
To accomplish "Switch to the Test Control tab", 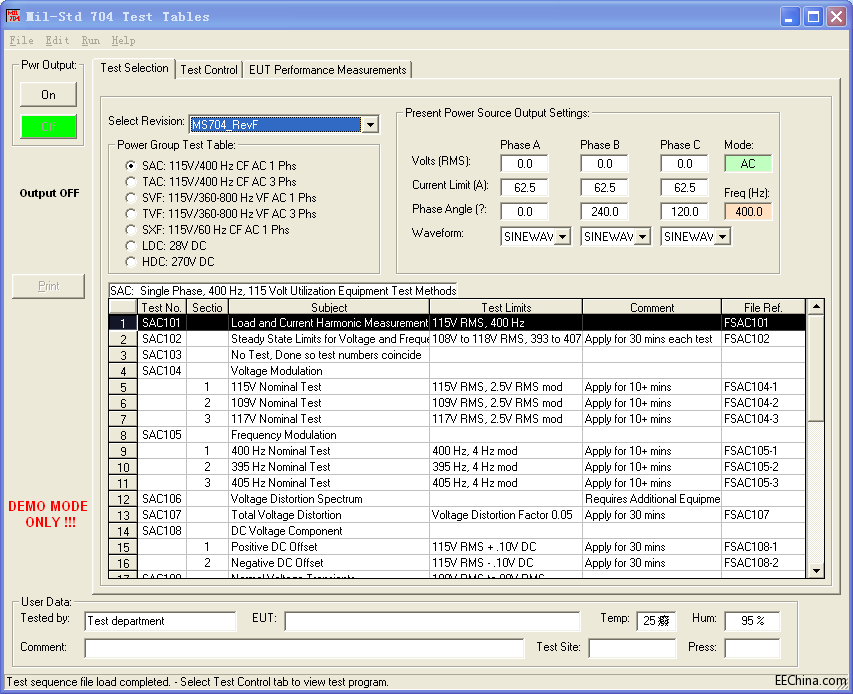I will (209, 70).
